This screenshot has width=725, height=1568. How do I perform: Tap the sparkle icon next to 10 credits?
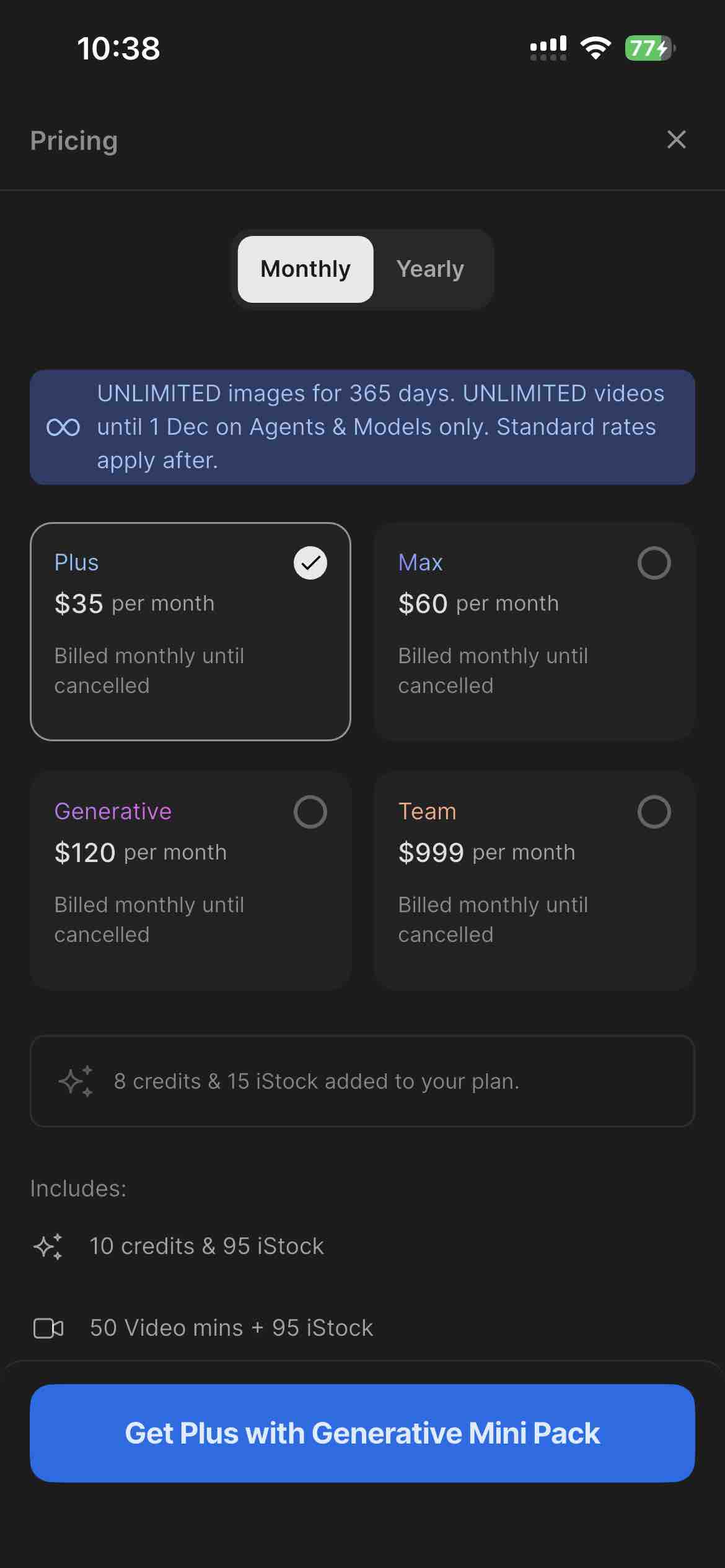(48, 1247)
